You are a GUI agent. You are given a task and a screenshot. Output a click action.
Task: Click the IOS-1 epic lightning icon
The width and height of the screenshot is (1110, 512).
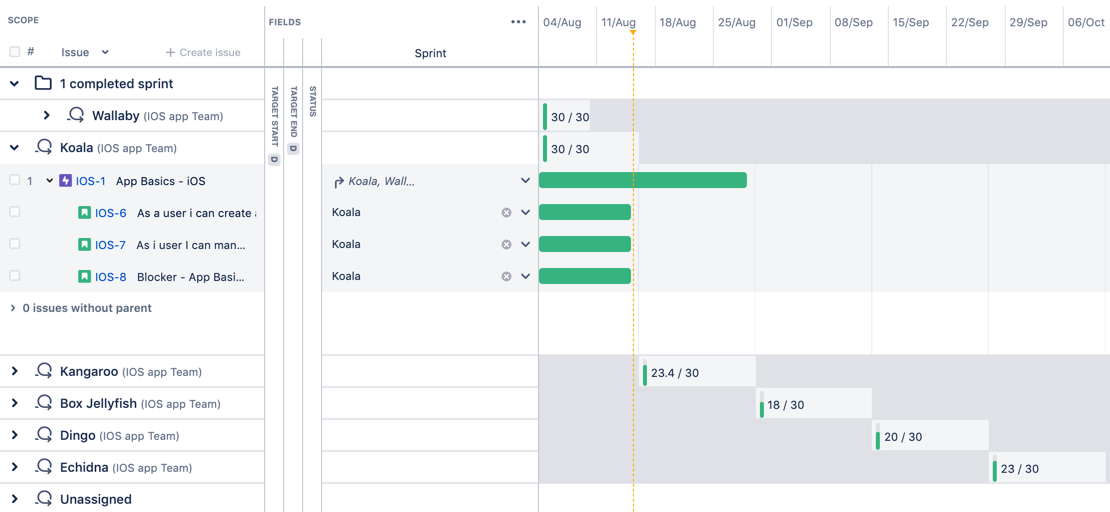pyautogui.click(x=66, y=181)
